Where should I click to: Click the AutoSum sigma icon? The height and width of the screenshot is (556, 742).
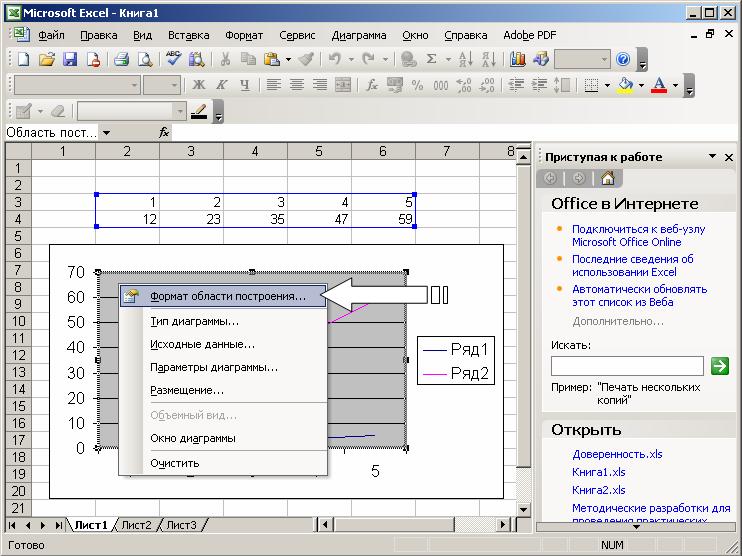point(431,59)
